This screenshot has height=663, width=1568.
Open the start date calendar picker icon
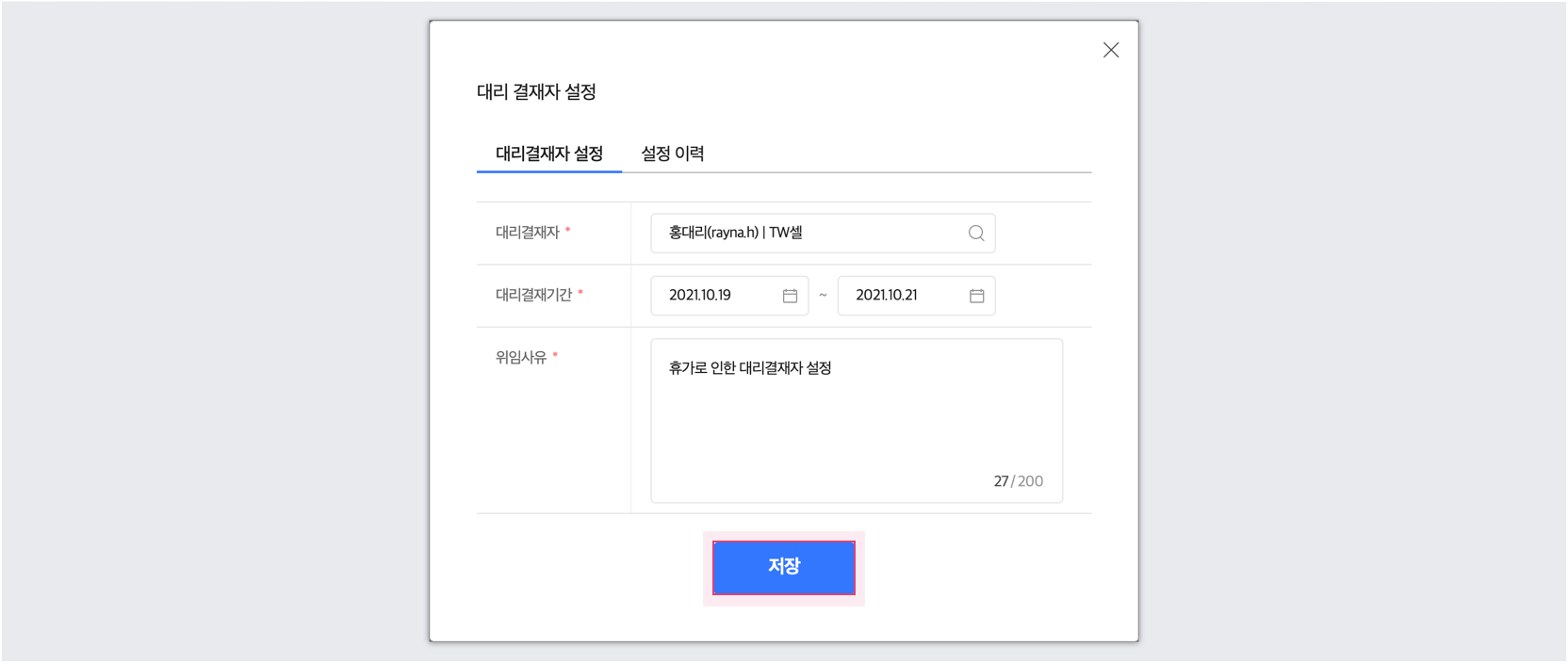pyautogui.click(x=790, y=296)
